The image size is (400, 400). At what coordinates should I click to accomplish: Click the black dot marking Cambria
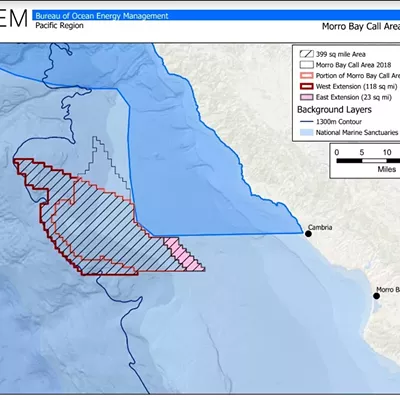click(308, 234)
